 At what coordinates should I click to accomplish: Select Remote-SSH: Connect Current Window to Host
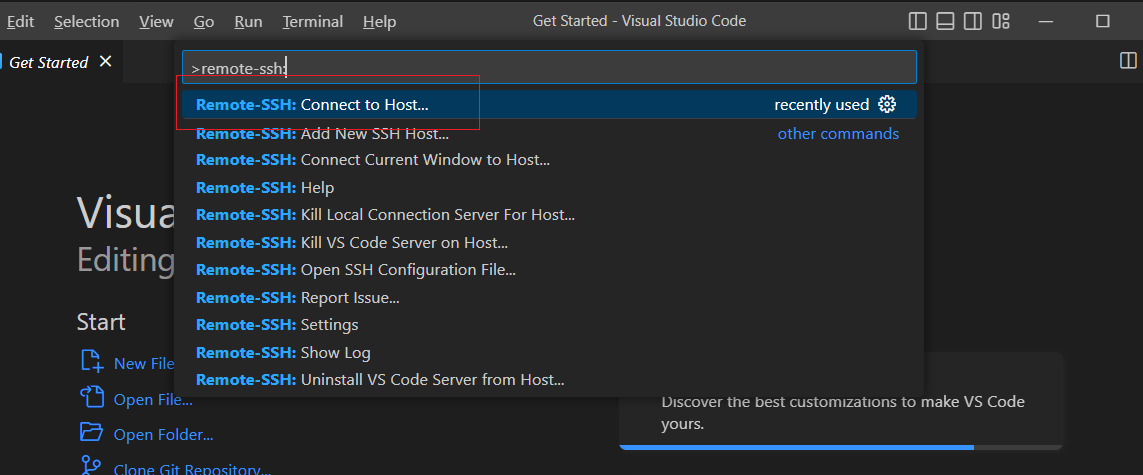click(549, 160)
